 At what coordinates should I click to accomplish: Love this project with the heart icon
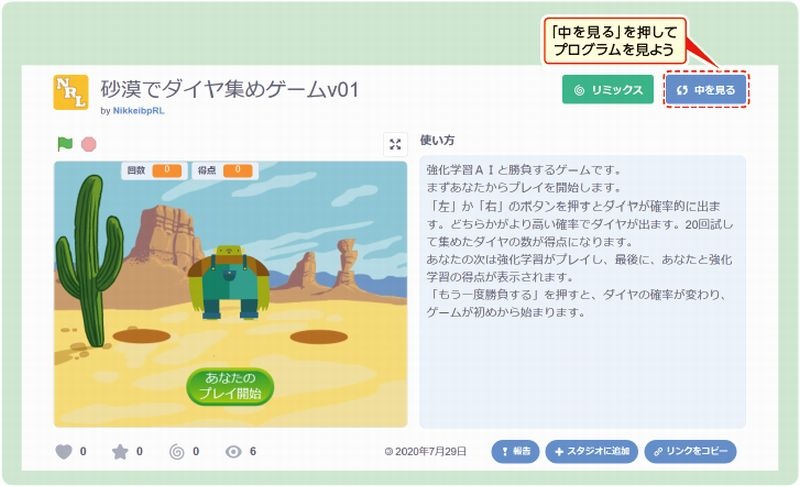click(x=64, y=451)
